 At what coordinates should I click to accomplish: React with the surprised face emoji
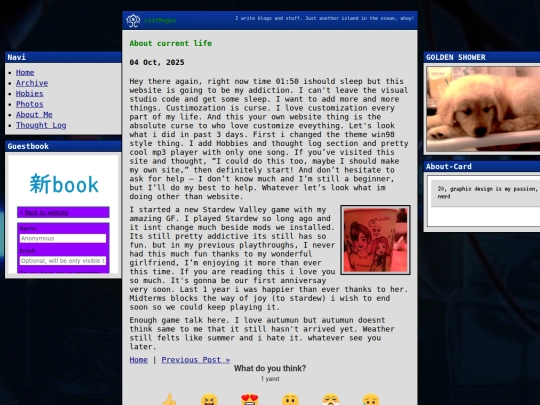click(x=290, y=400)
